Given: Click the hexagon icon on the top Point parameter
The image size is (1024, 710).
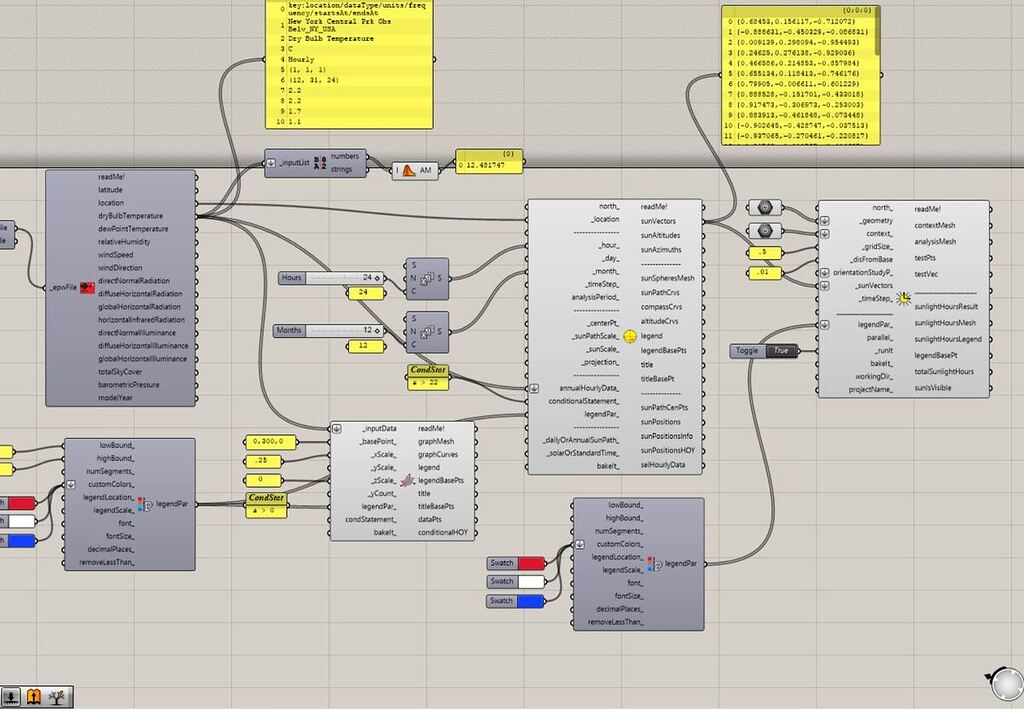Looking at the screenshot, I should [x=765, y=207].
